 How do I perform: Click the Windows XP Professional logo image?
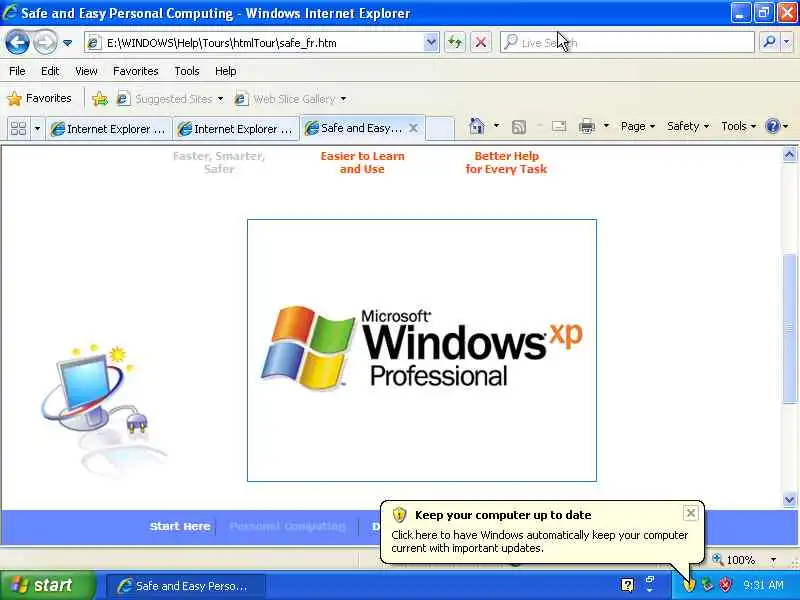point(422,350)
